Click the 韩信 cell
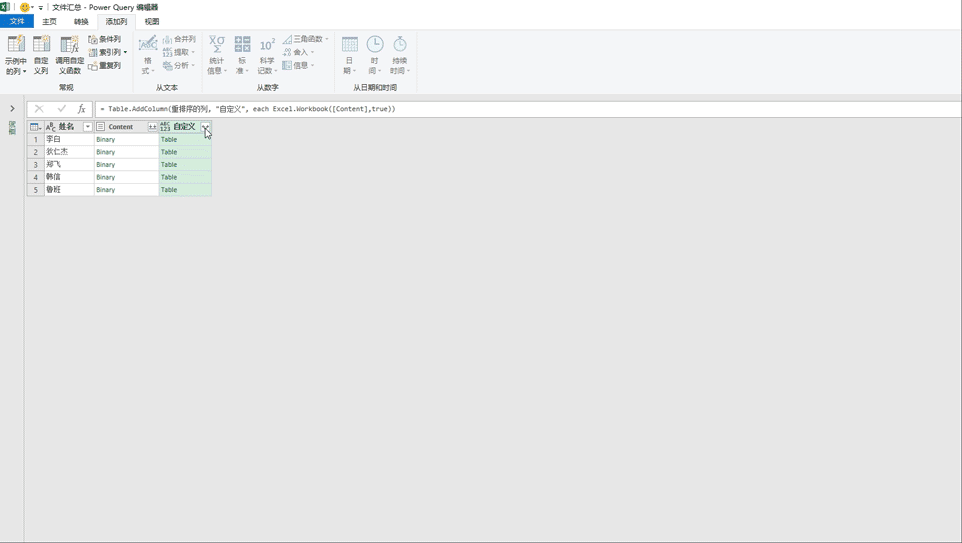 [x=69, y=177]
